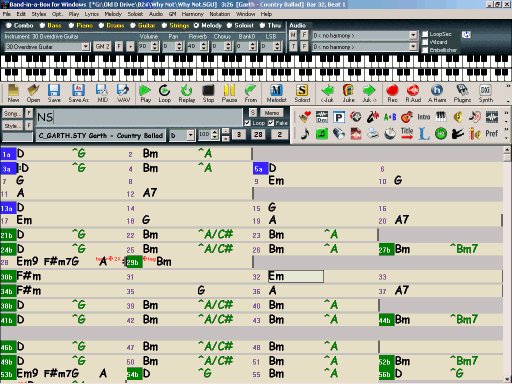Pause the song with Pause icon
512x384 pixels.
coord(229,93)
